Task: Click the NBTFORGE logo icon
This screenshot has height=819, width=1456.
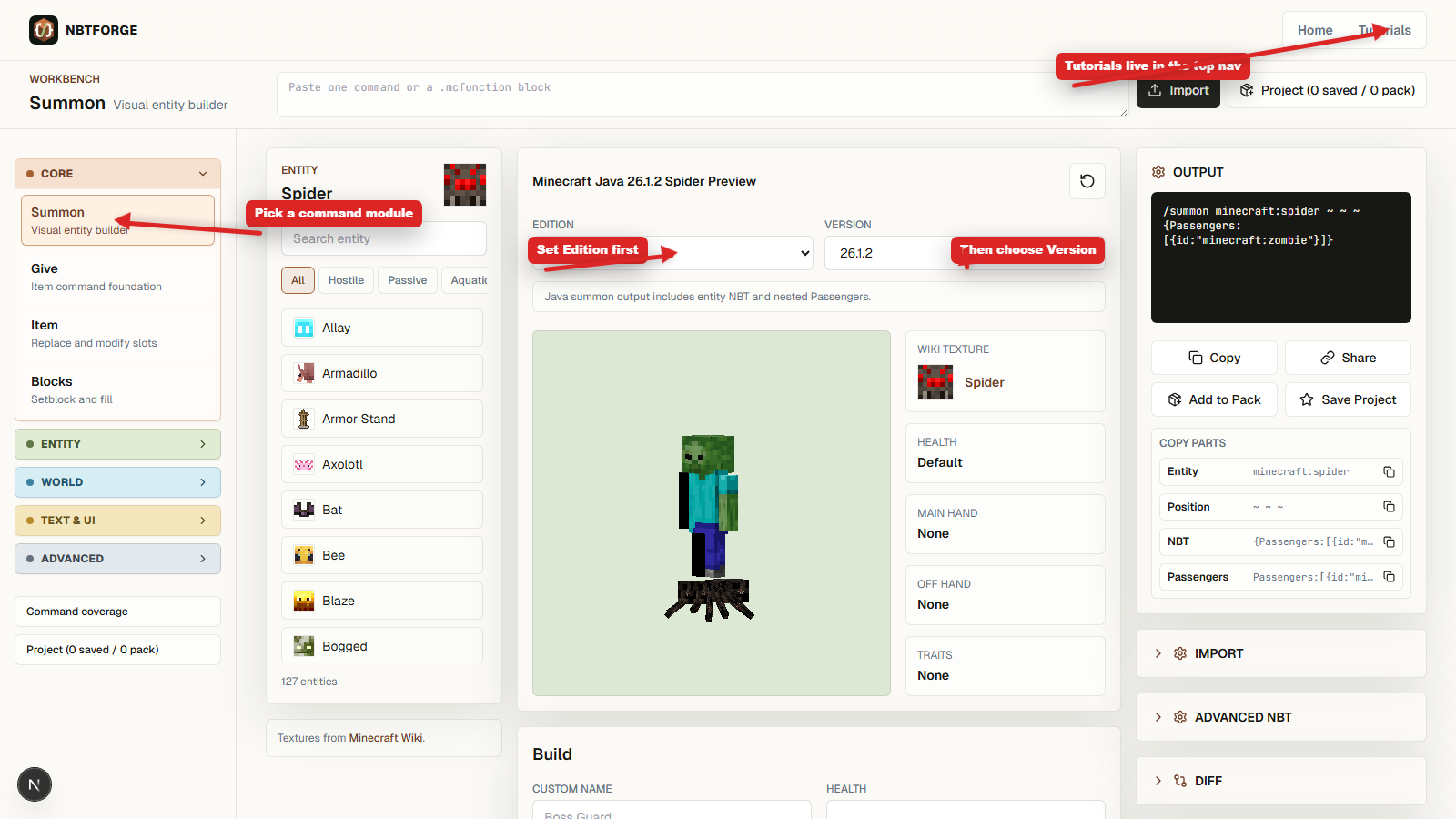Action: [44, 30]
